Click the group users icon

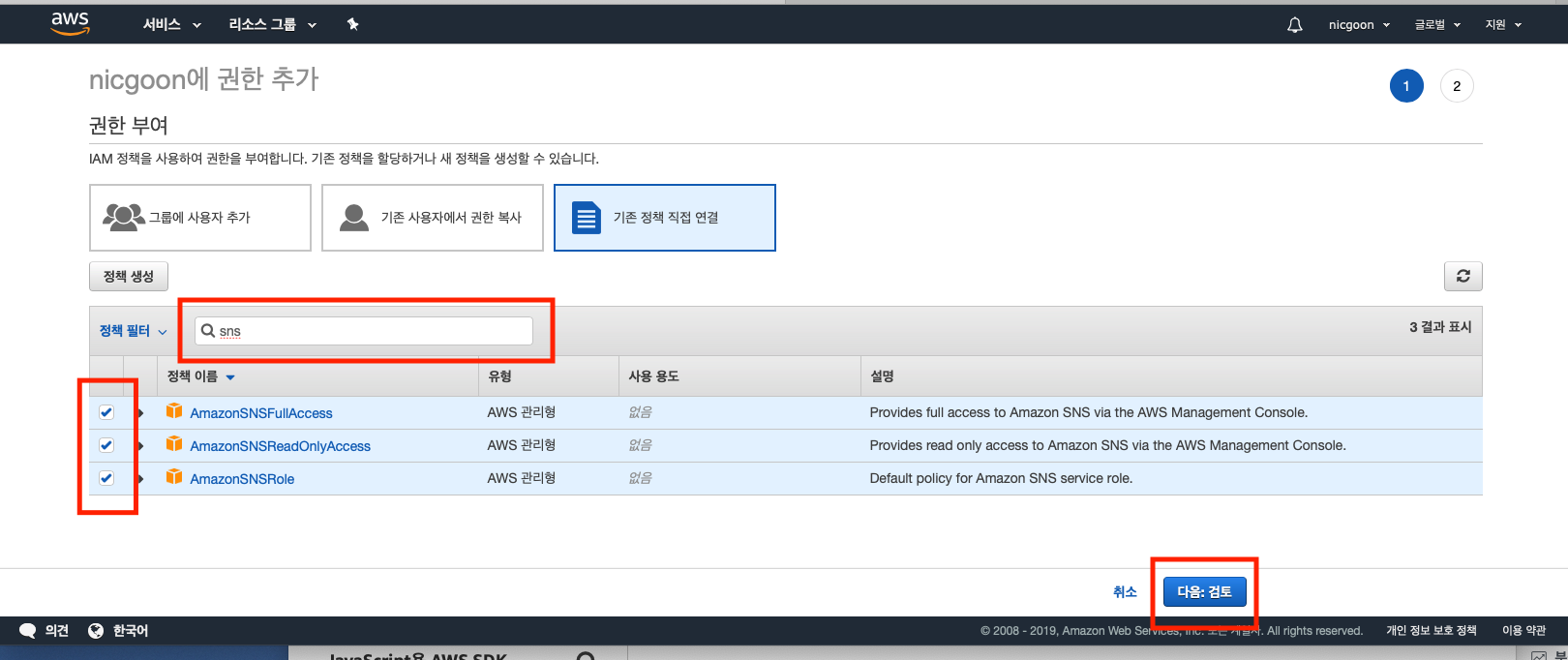coord(124,217)
